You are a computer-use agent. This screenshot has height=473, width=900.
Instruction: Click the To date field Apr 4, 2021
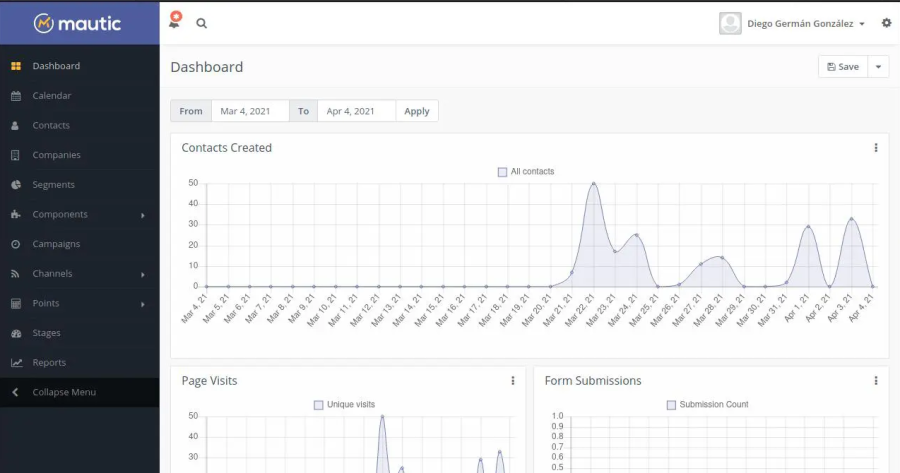click(x=356, y=111)
